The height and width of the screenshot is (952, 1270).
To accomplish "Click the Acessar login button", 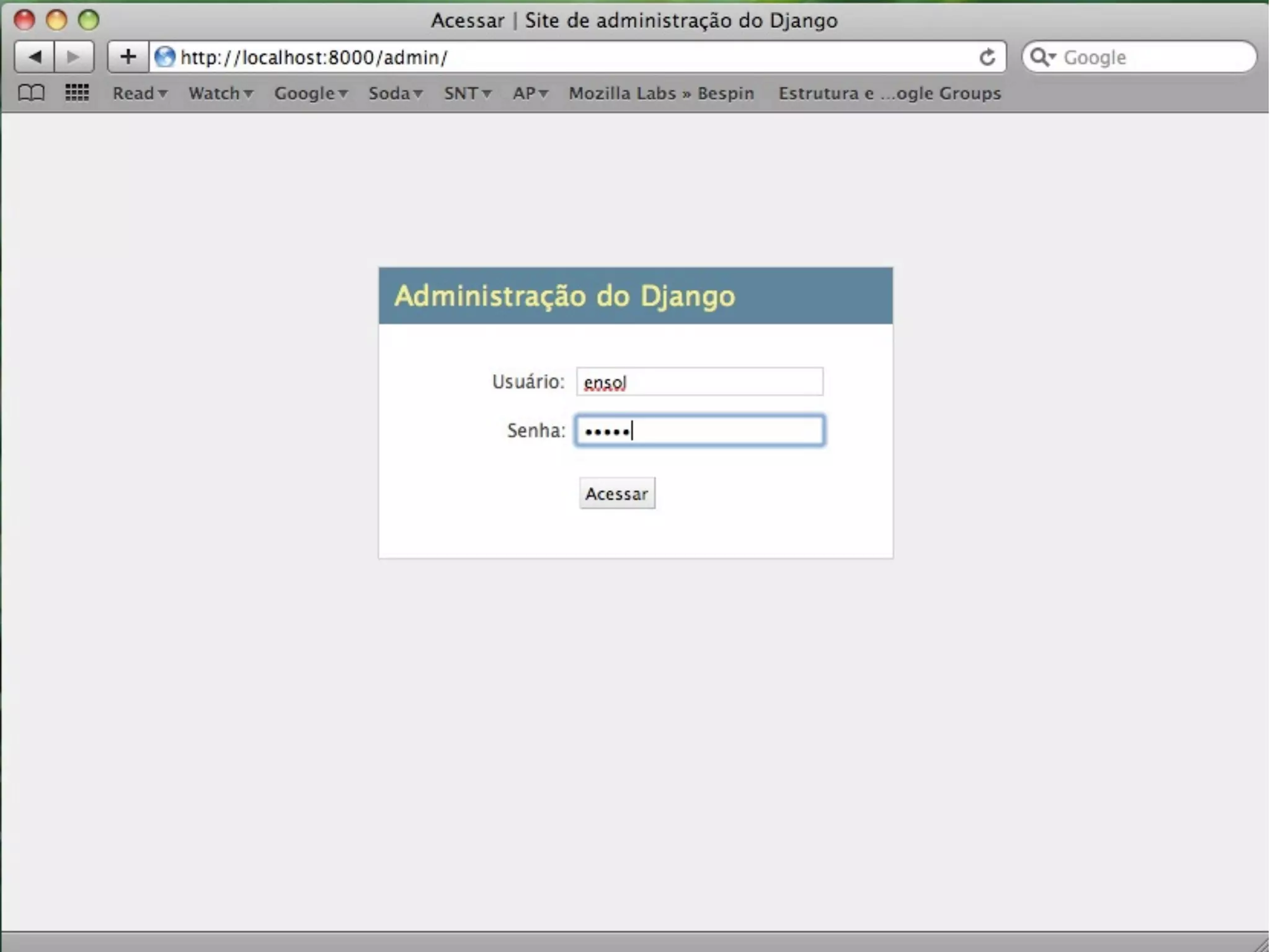I will [x=617, y=493].
